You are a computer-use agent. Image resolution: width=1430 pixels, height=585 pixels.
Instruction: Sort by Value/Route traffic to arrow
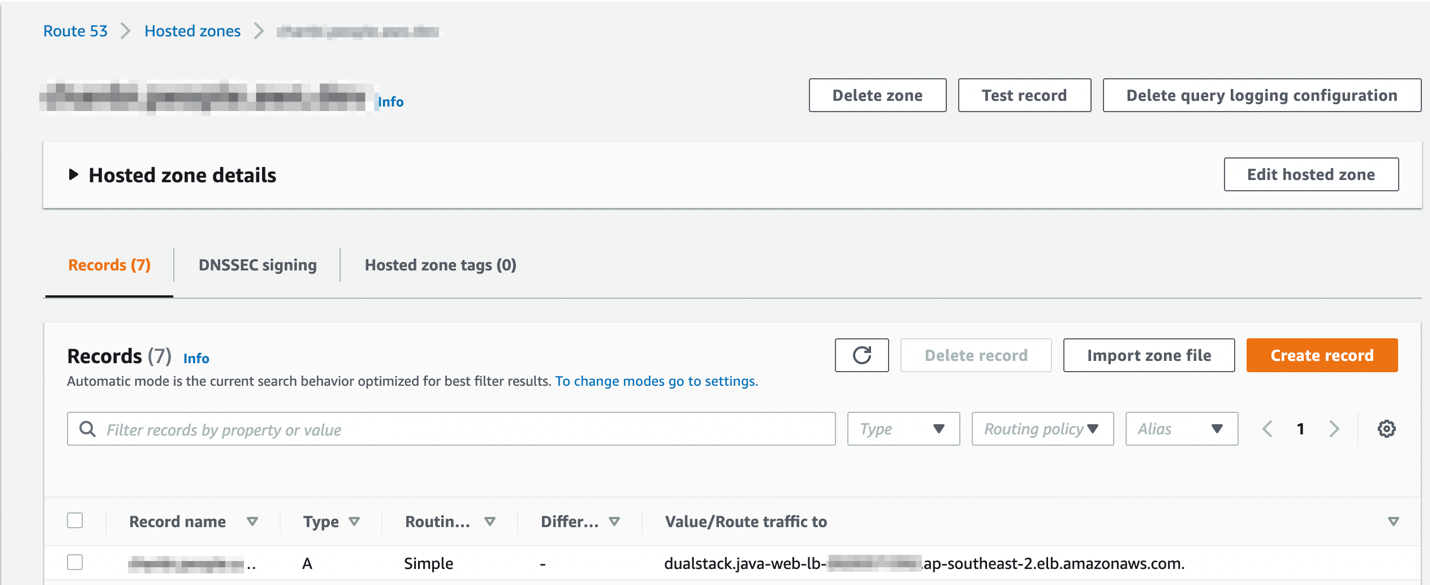click(x=1393, y=522)
